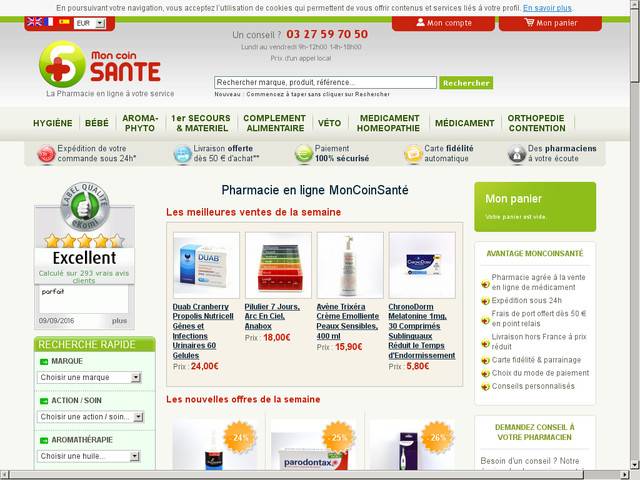Open the AROMA-PHYTO menu
Screen dimensions: 640x480
[140, 123]
